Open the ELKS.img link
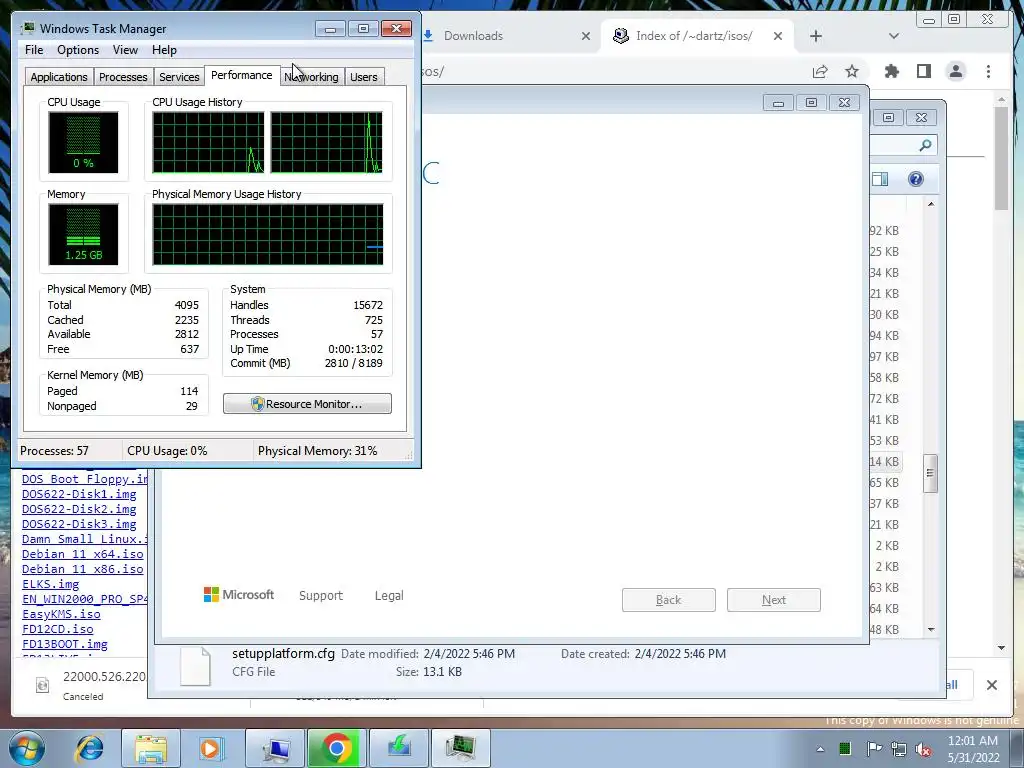Viewport: 1024px width, 768px height. click(x=50, y=584)
